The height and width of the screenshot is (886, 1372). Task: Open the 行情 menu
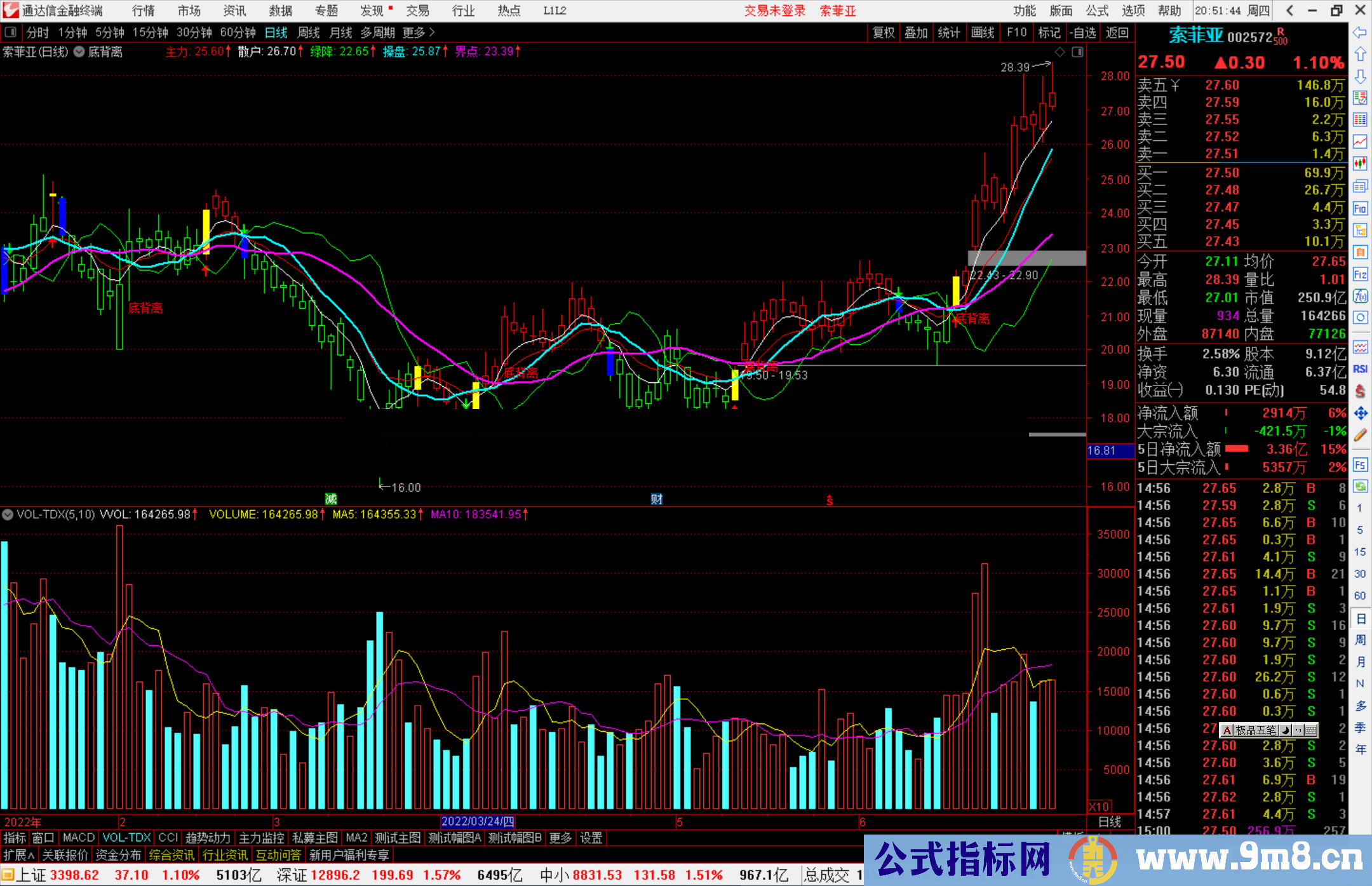(144, 11)
